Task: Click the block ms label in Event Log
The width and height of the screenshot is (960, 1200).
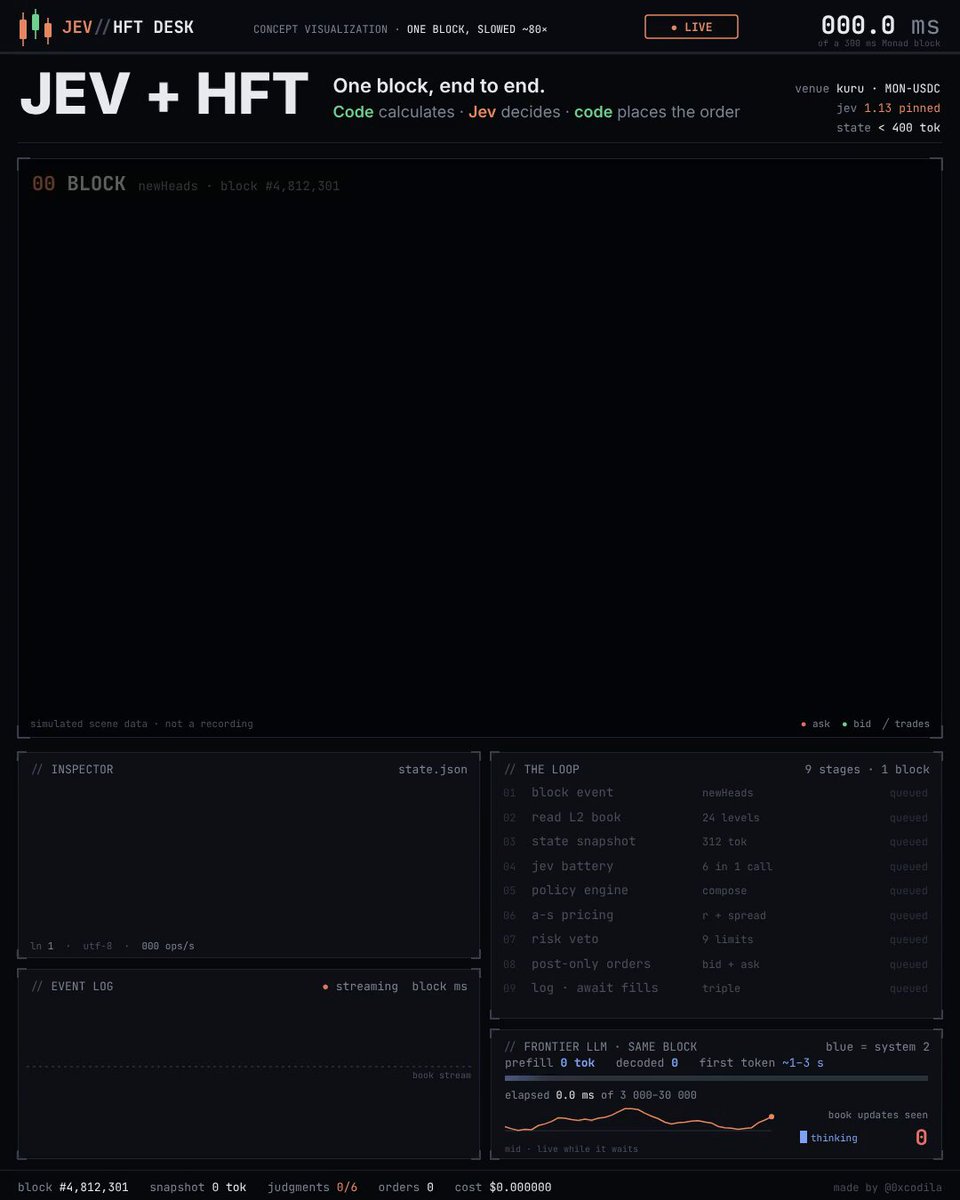Action: pyautogui.click(x=440, y=986)
